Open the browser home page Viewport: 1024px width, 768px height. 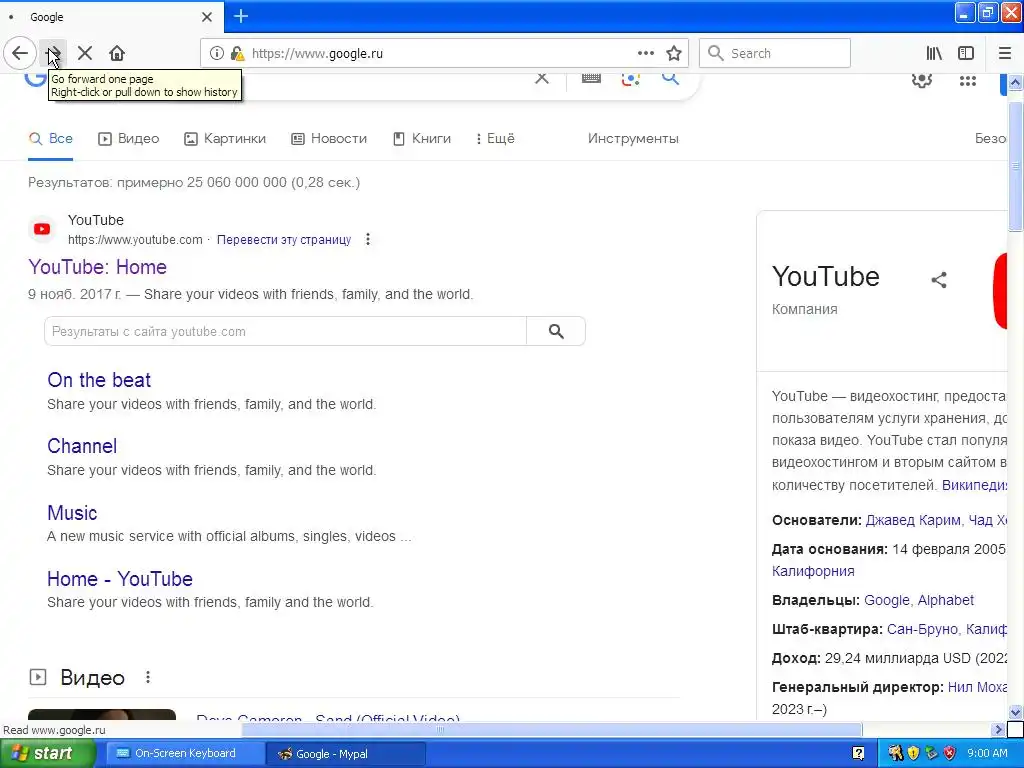(117, 53)
